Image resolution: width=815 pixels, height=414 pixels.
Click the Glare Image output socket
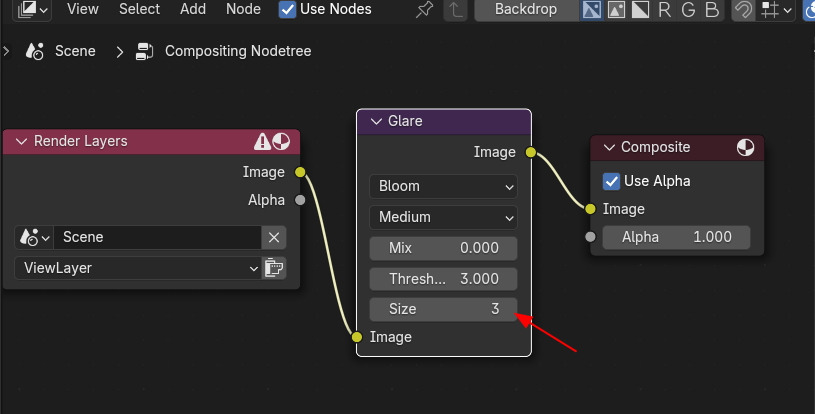pyautogui.click(x=531, y=152)
